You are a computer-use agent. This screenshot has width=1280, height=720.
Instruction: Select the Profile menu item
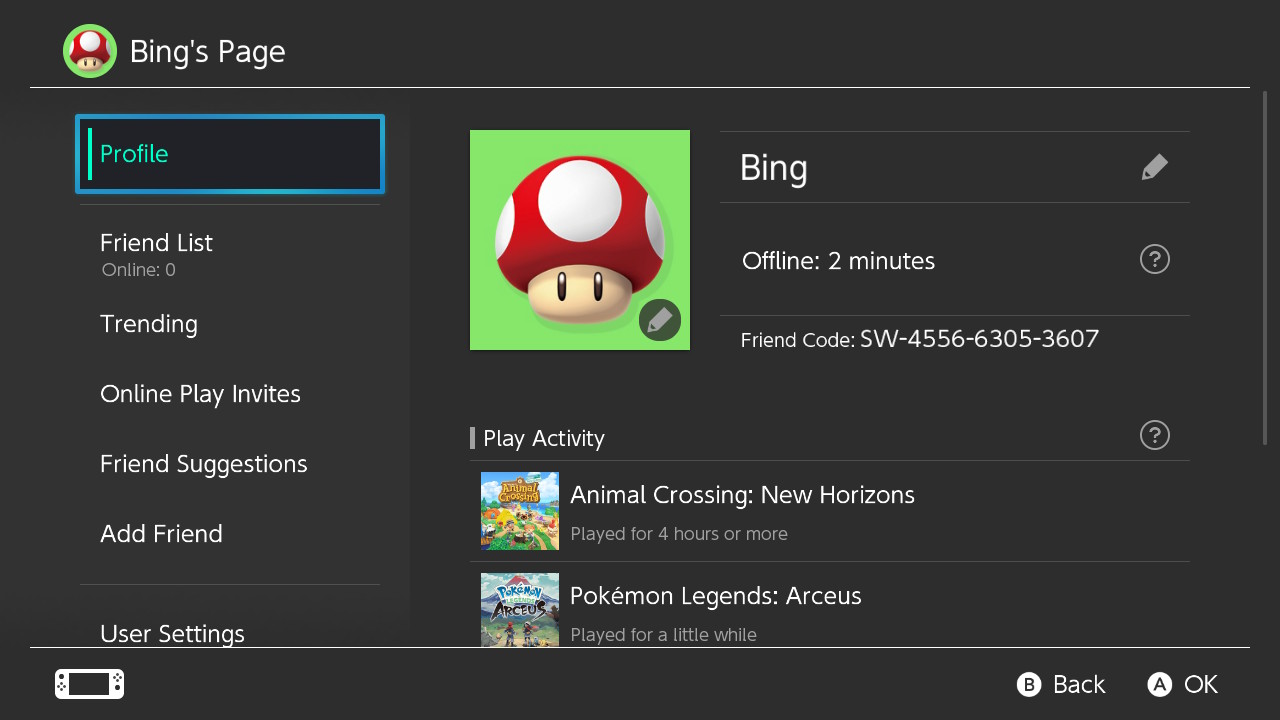click(230, 154)
